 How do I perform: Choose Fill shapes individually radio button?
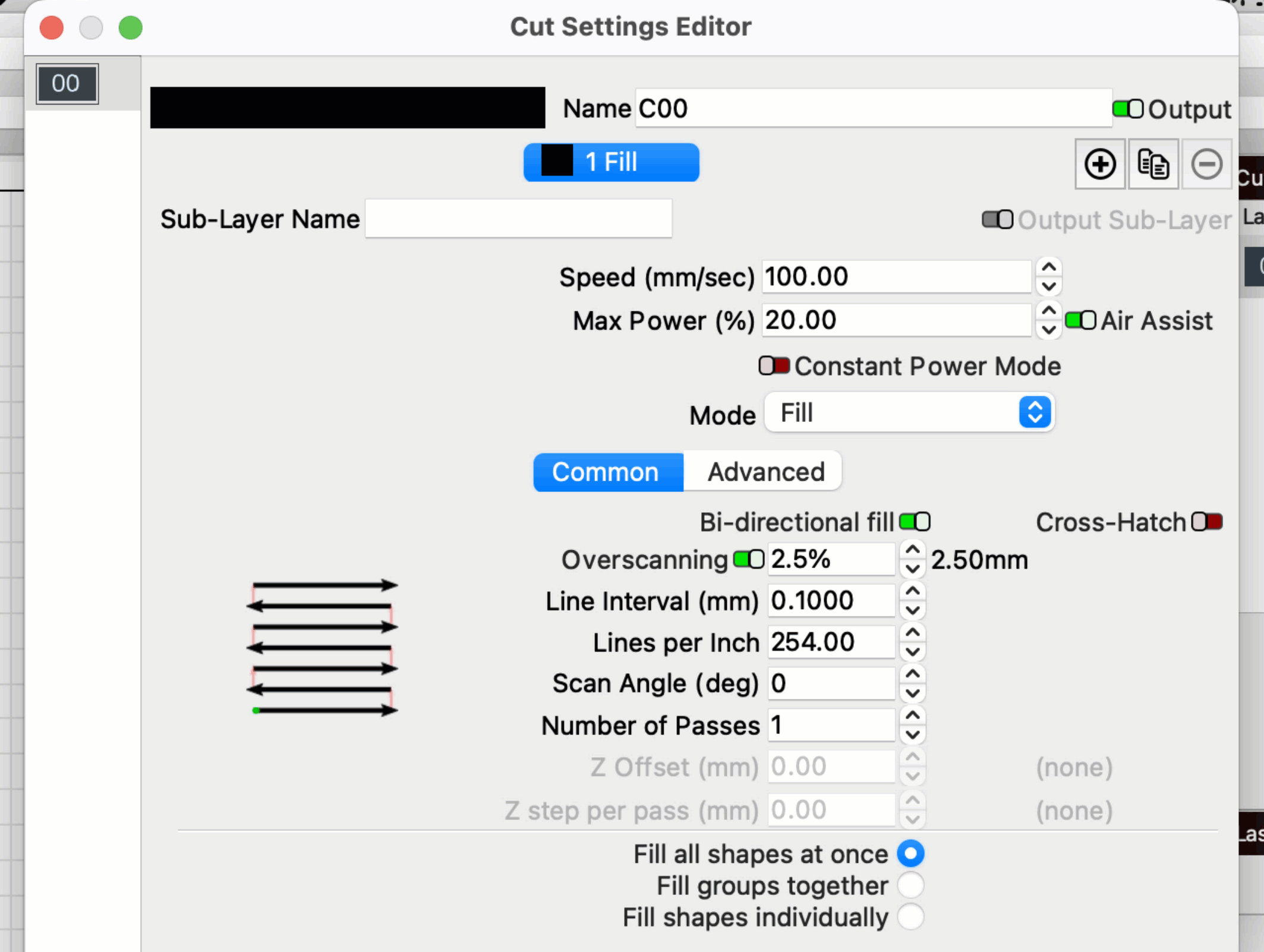click(910, 917)
